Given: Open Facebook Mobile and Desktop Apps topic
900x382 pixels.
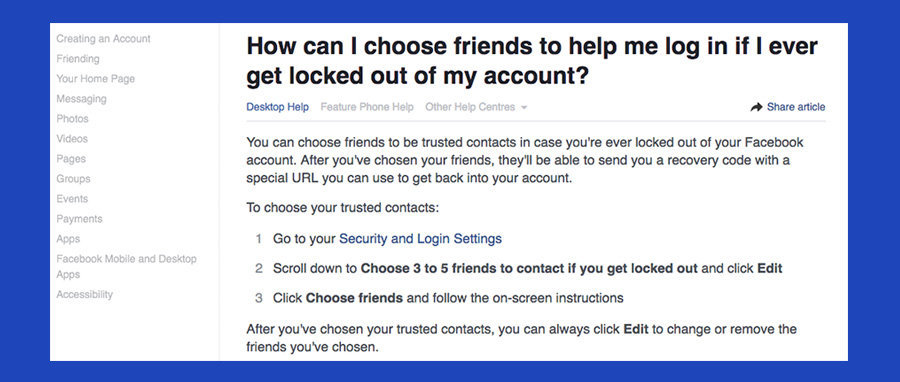Looking at the screenshot, I should 126,267.
